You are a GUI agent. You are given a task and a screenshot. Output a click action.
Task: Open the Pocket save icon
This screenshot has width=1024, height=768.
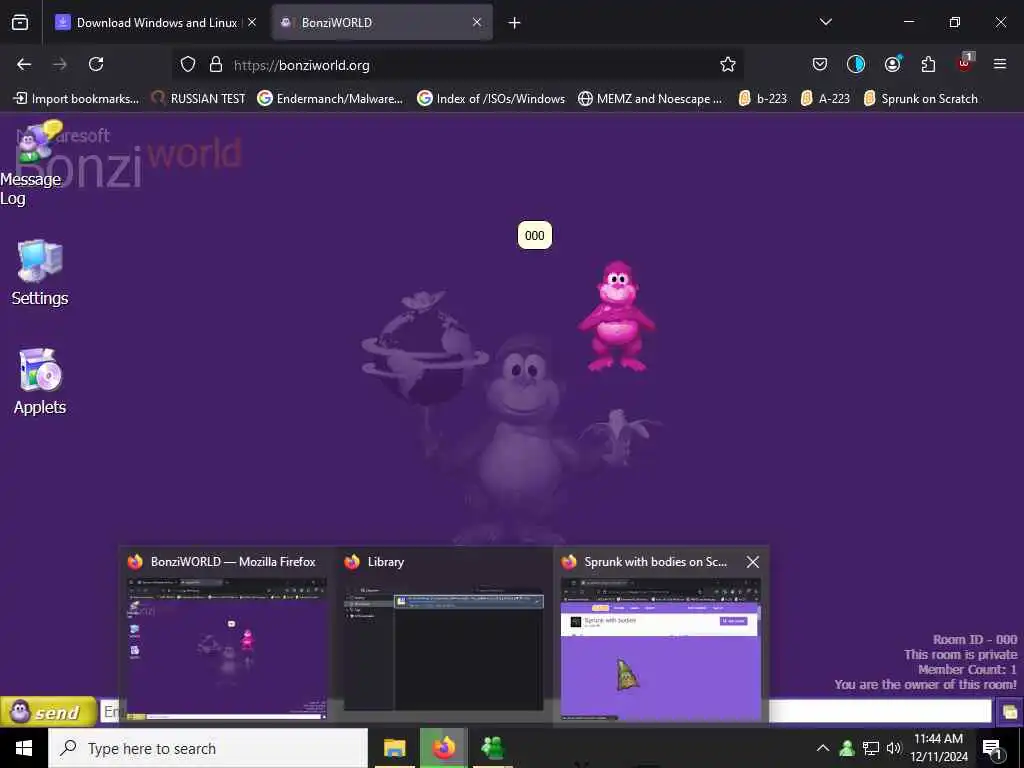[x=820, y=64]
